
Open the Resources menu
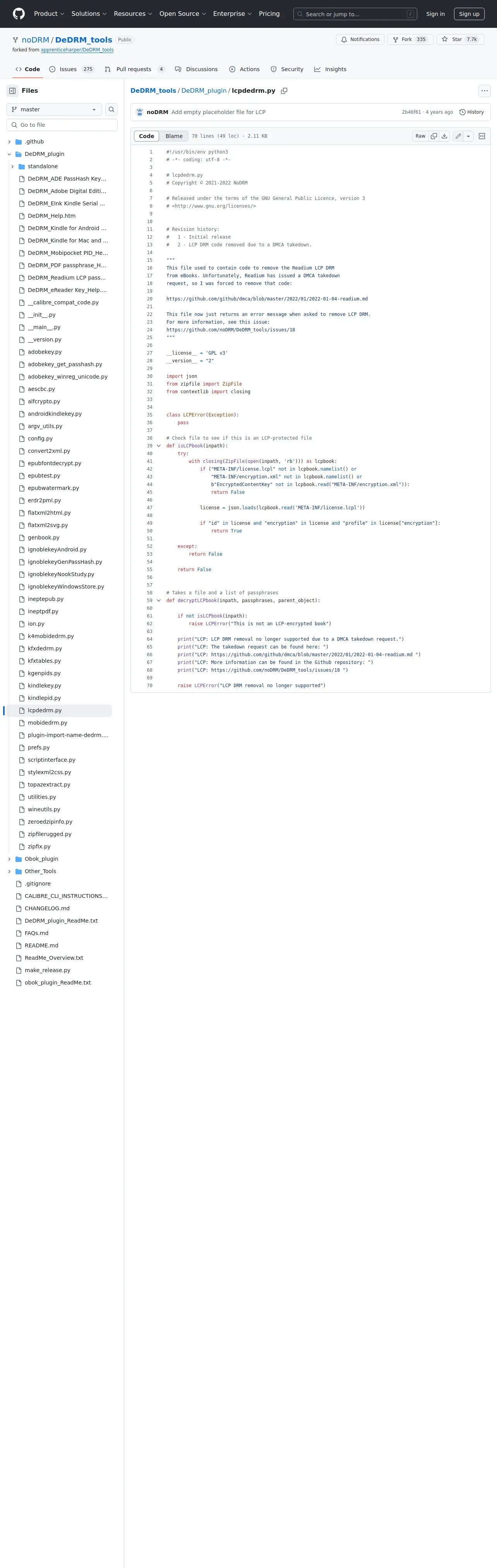(x=133, y=14)
